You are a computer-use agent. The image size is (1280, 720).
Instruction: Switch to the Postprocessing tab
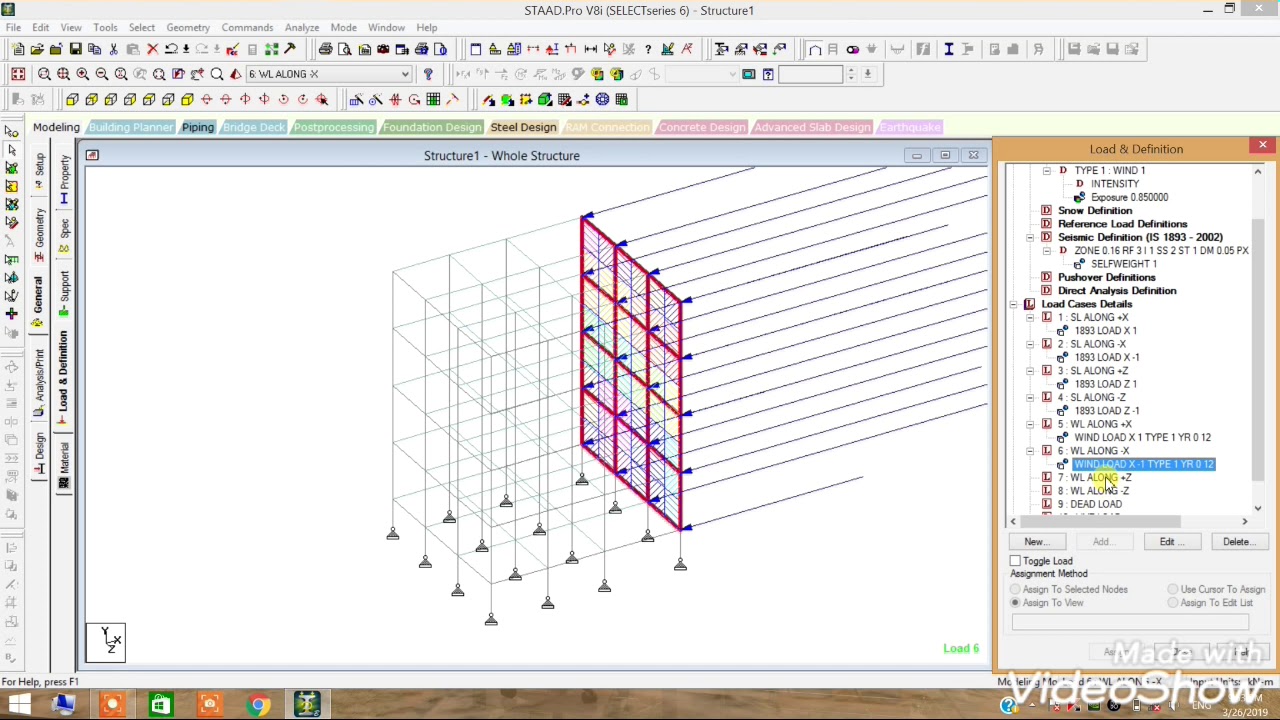[333, 127]
